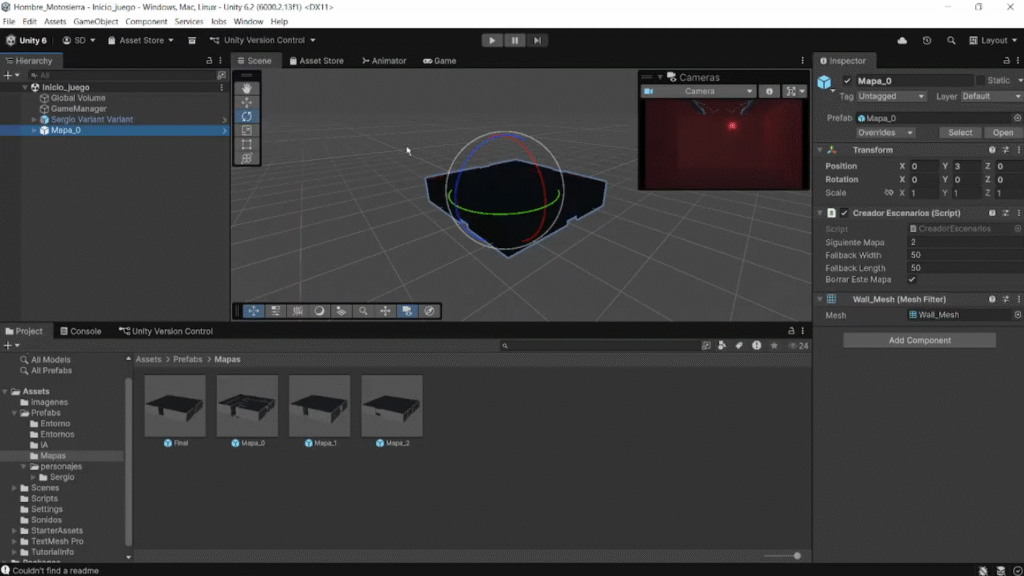Toggle the Mapa_0 active checkbox in Inspector

[x=848, y=81]
